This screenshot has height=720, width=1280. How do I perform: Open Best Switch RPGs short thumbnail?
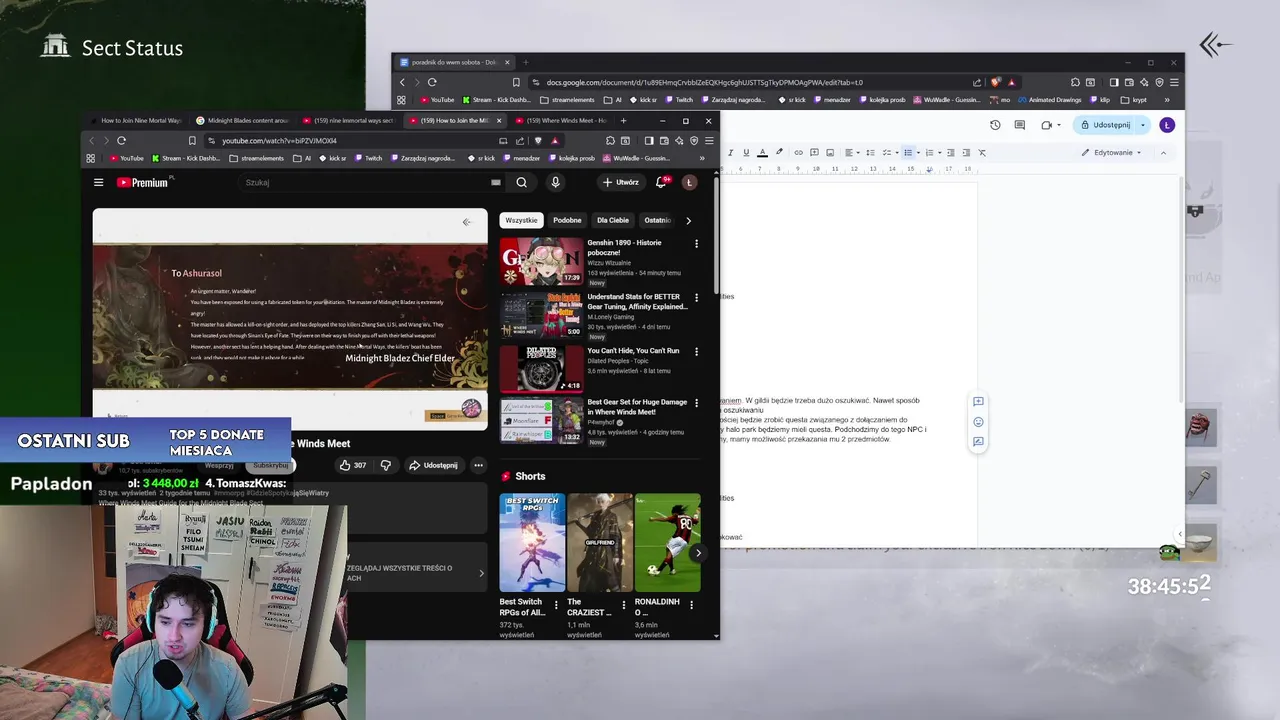(532, 543)
